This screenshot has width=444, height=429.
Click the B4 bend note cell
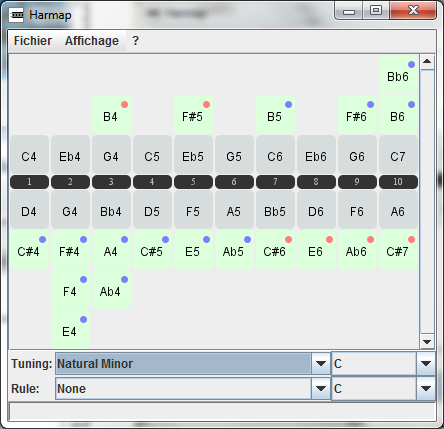(111, 115)
